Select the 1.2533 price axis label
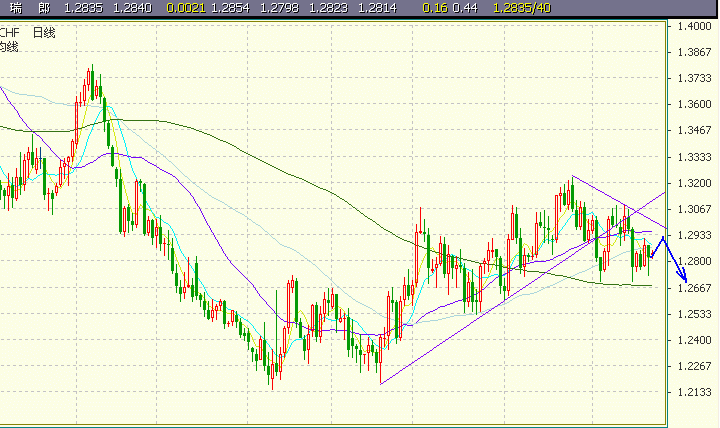 tap(694, 314)
